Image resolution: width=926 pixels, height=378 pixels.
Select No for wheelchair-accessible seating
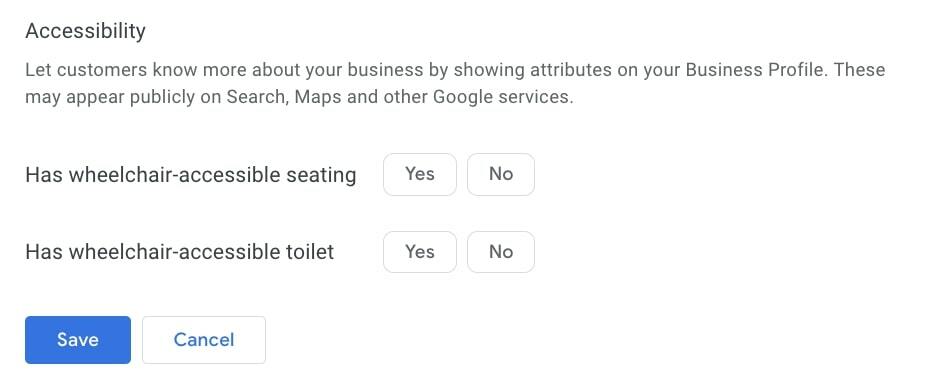click(x=501, y=174)
